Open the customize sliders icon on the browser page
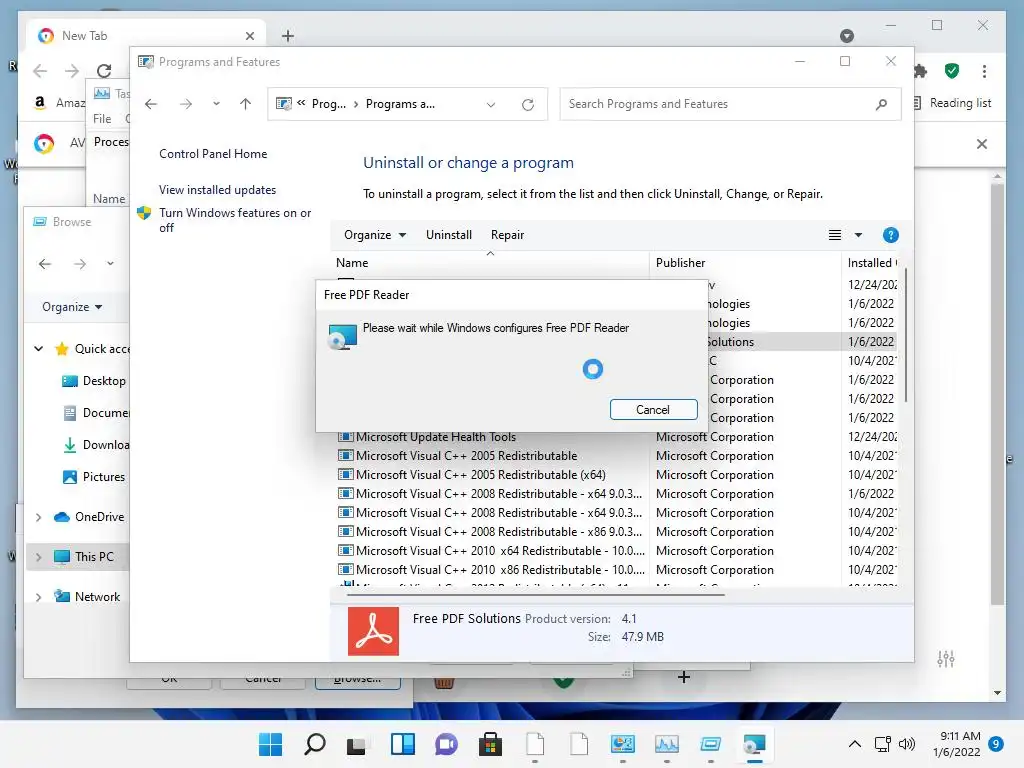1024x768 pixels. pyautogui.click(x=946, y=659)
